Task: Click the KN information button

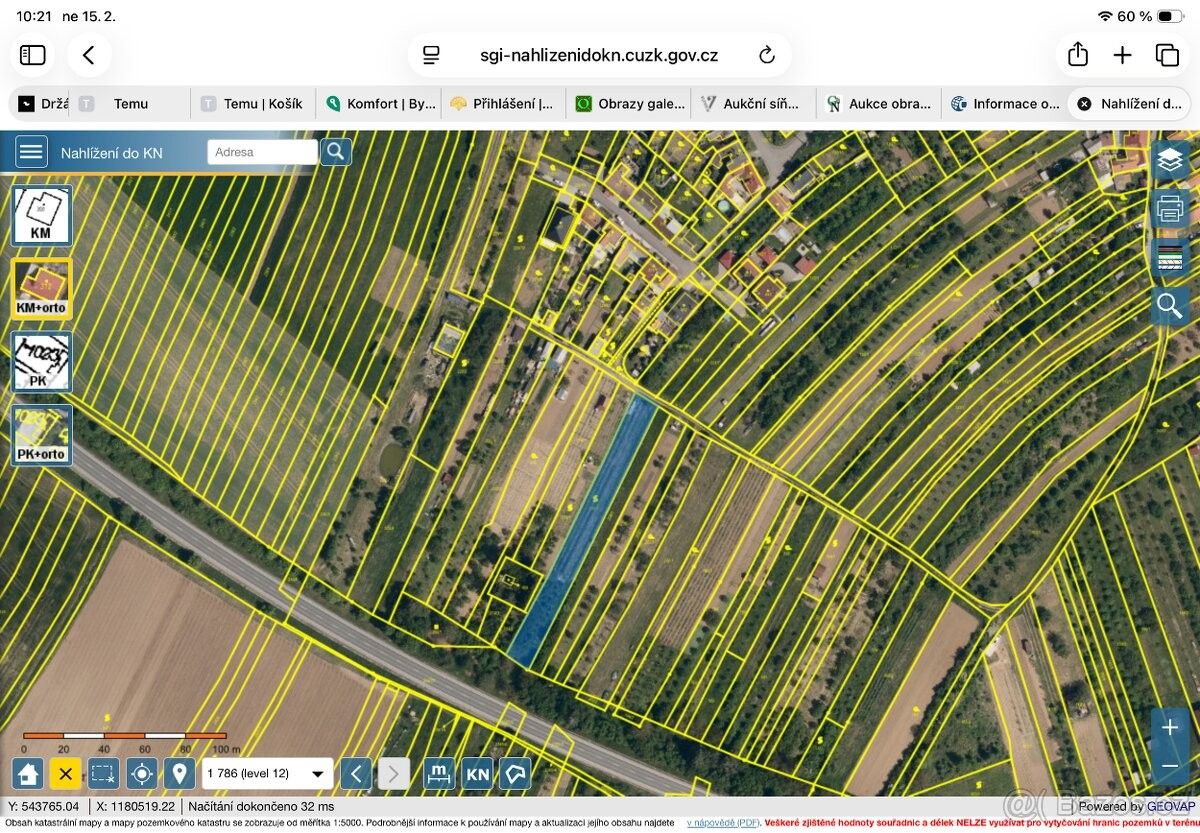Action: click(478, 773)
